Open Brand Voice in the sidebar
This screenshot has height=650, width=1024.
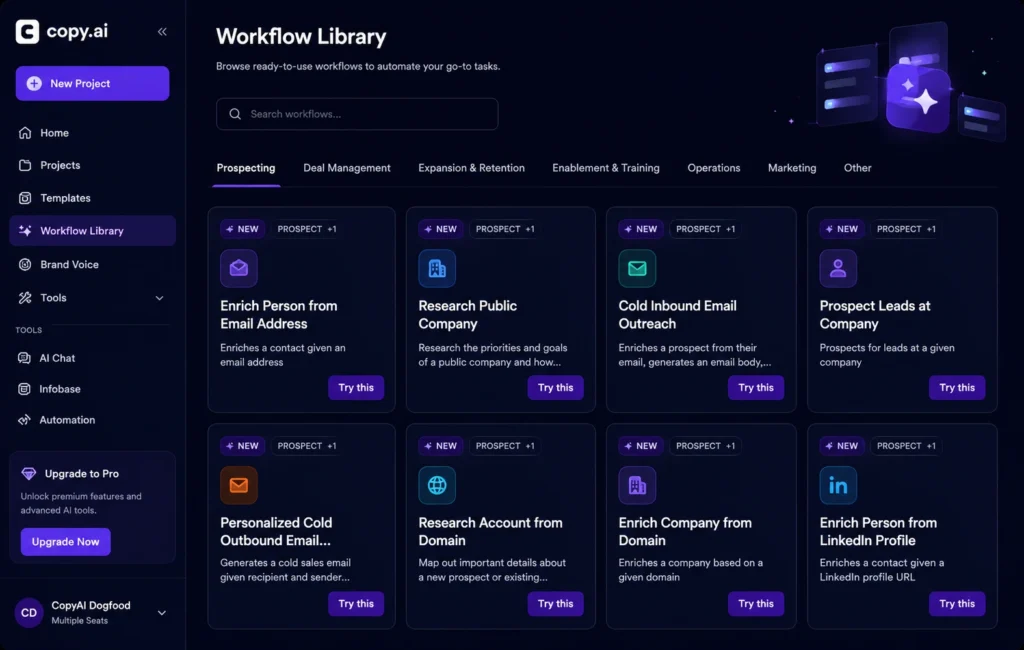pyautogui.click(x=93, y=265)
